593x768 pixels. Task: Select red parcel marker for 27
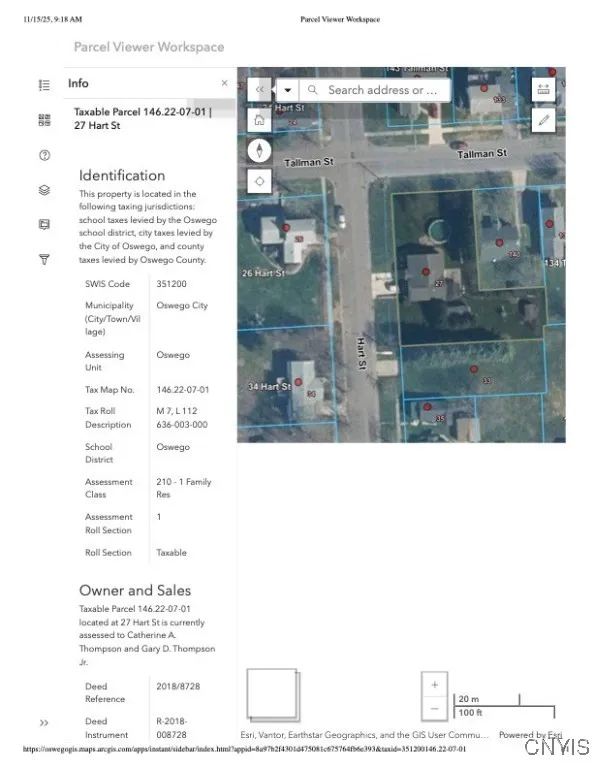426,272
